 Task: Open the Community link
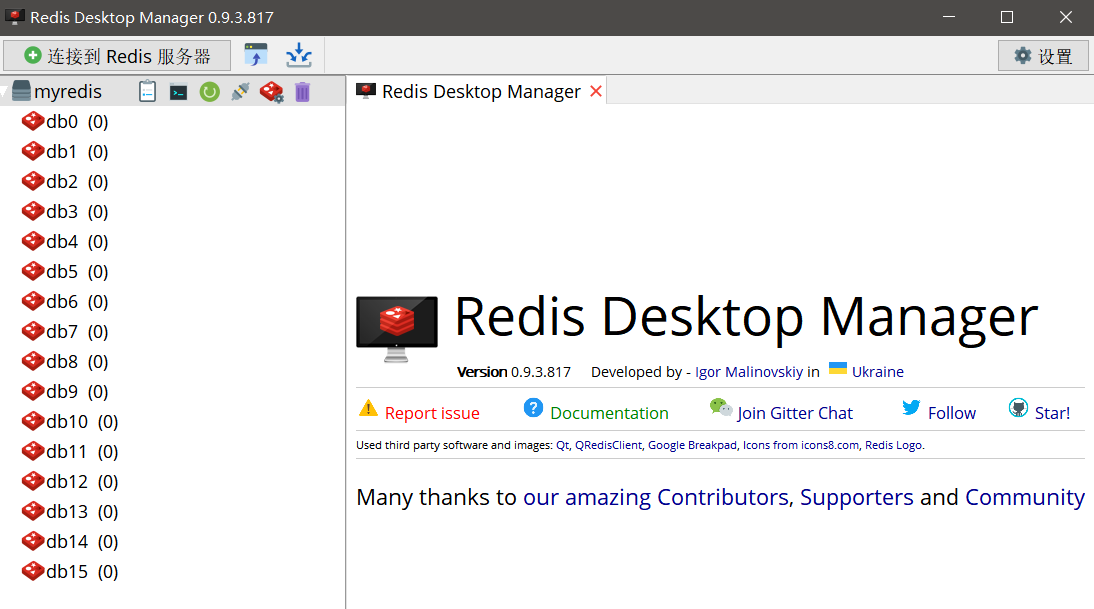click(1025, 497)
